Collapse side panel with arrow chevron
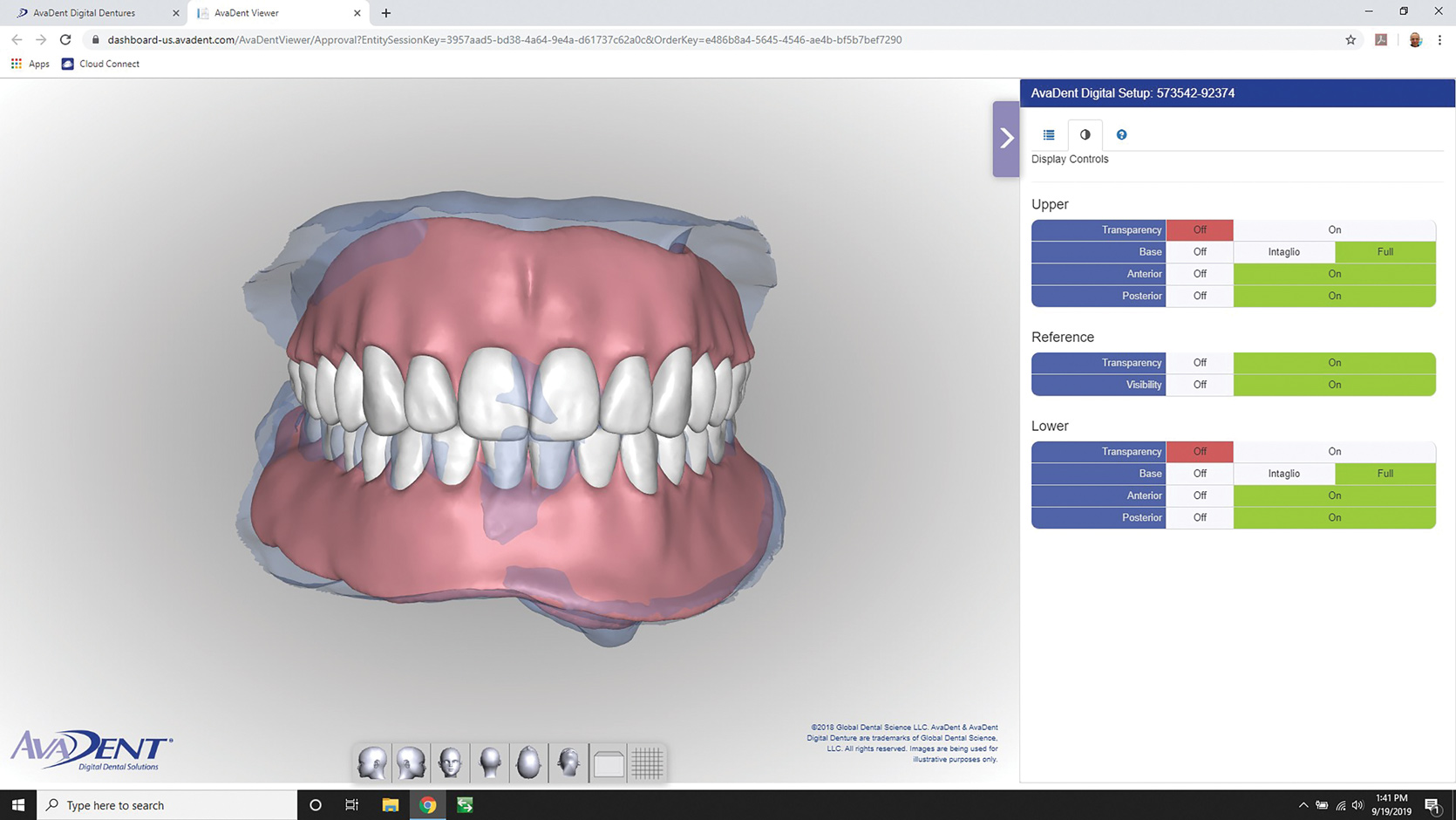Screen dimensions: 1456x820 [x=1006, y=139]
